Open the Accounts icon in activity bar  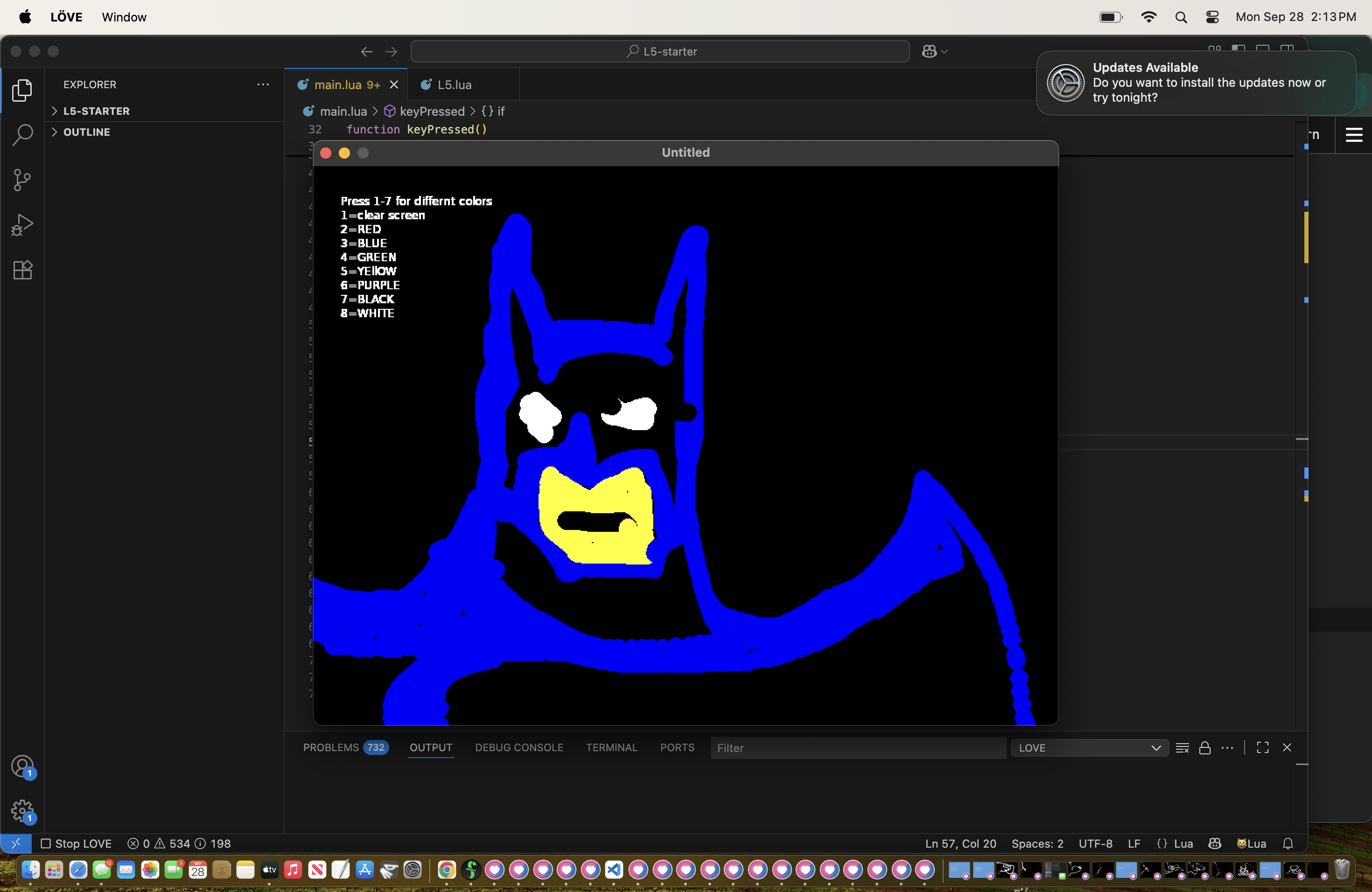[x=23, y=767]
